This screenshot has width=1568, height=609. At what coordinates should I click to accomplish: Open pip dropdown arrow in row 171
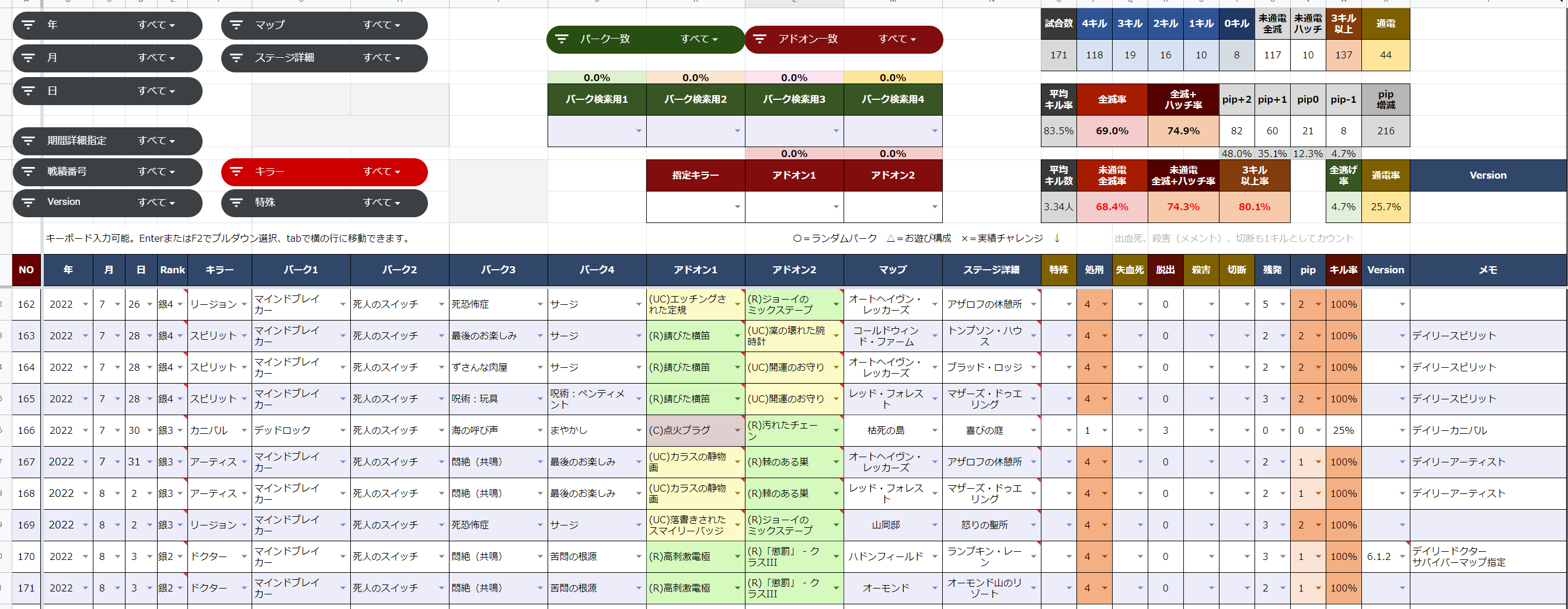point(1318,589)
